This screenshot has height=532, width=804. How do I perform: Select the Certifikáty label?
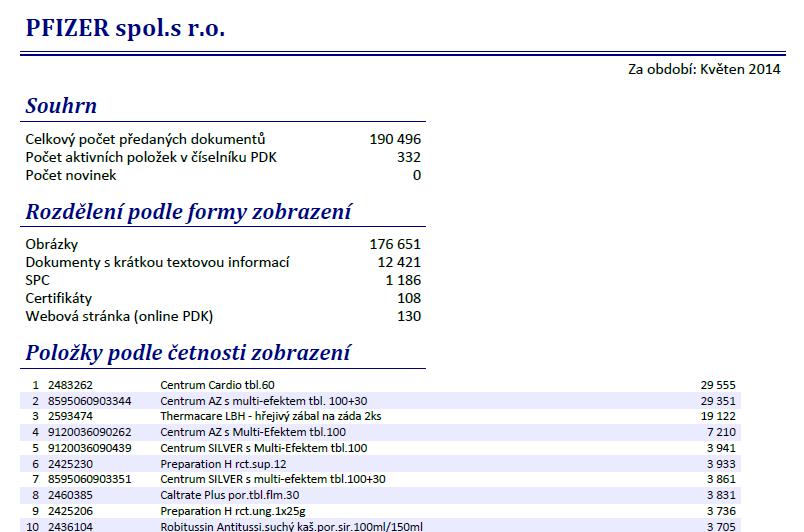(x=58, y=298)
